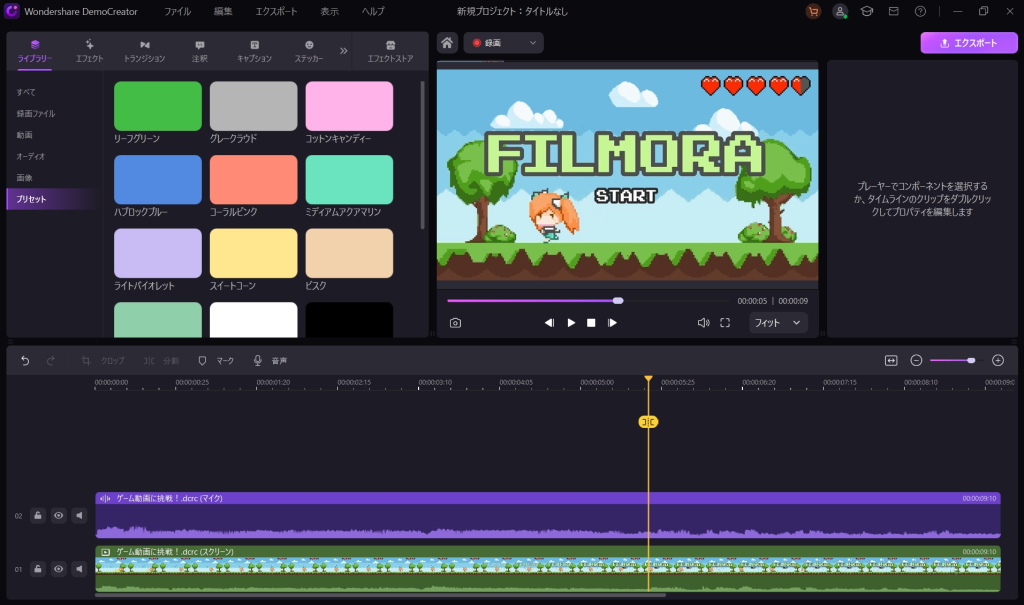Open the shopping cart icon in title bar
Image resolution: width=1024 pixels, height=605 pixels.
pos(813,11)
